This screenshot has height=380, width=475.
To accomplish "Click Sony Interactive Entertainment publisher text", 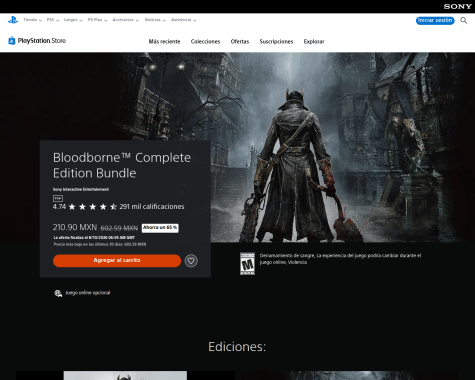I will click(x=81, y=189).
